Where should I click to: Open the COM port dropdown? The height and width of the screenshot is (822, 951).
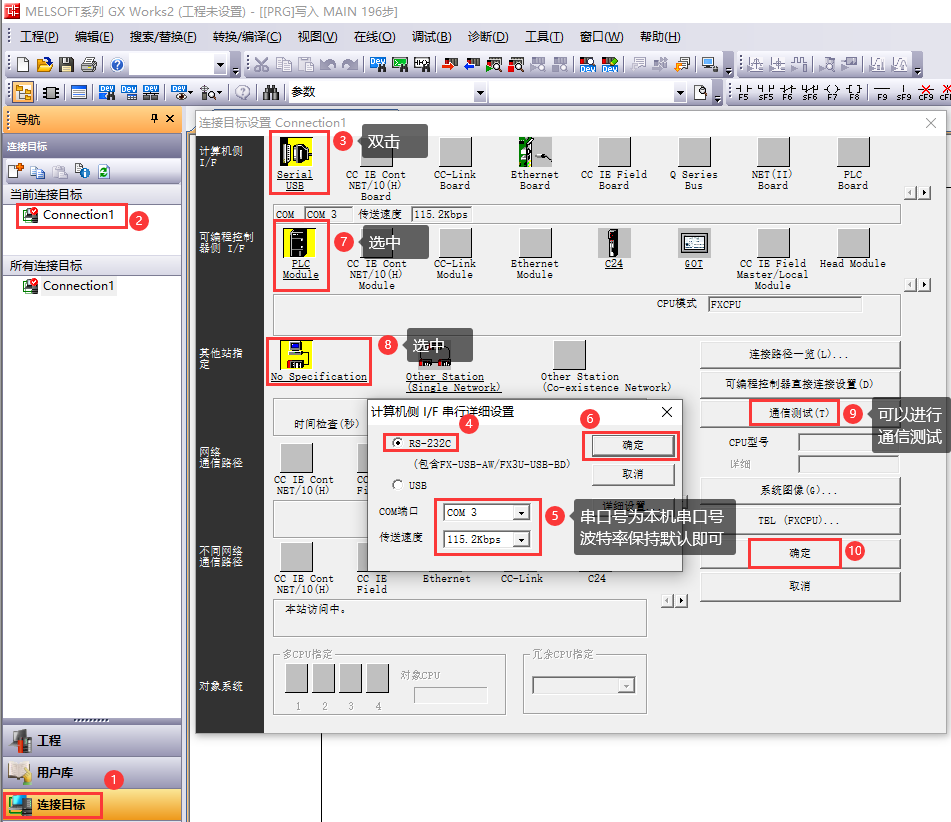coord(521,513)
